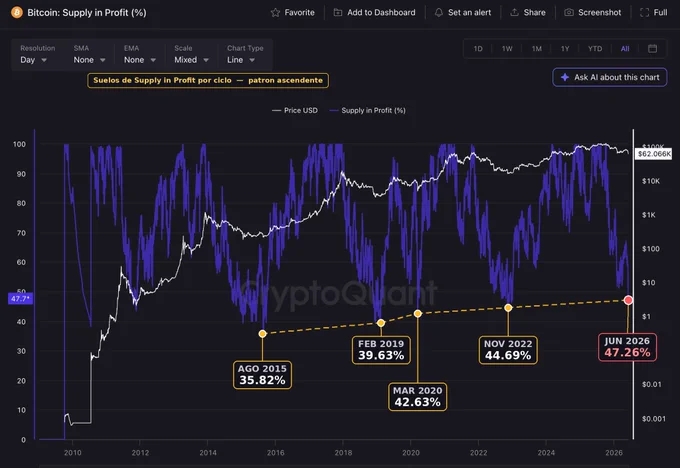The height and width of the screenshot is (468, 680).
Task: Click the Share button
Action: 528,13
